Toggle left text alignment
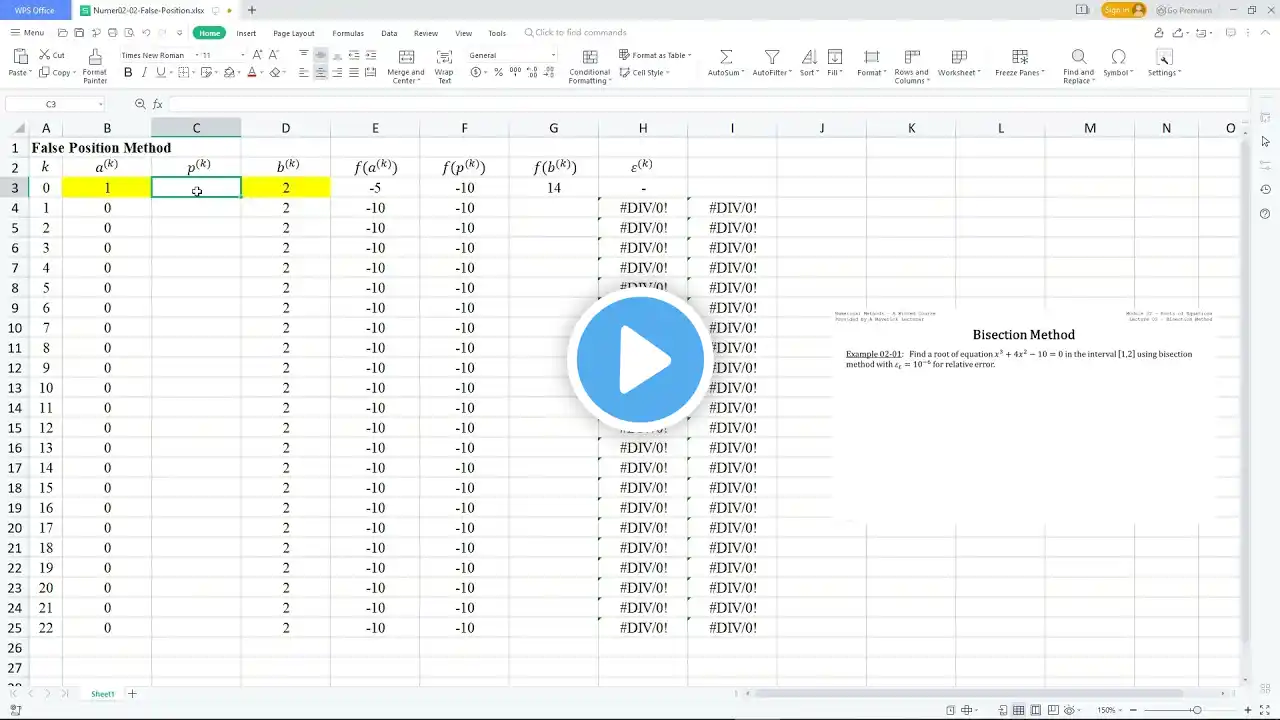This screenshot has height=720, width=1280. point(304,72)
